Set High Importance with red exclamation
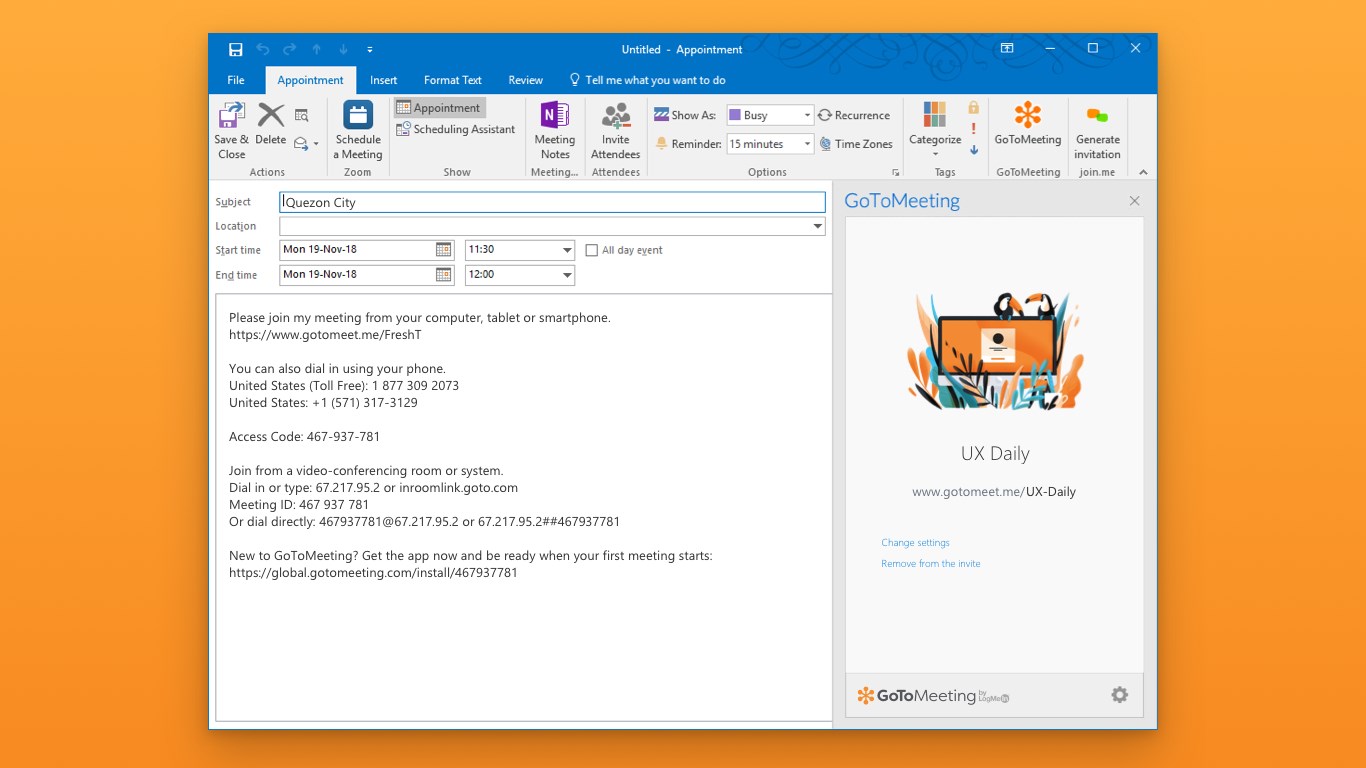 [974, 129]
